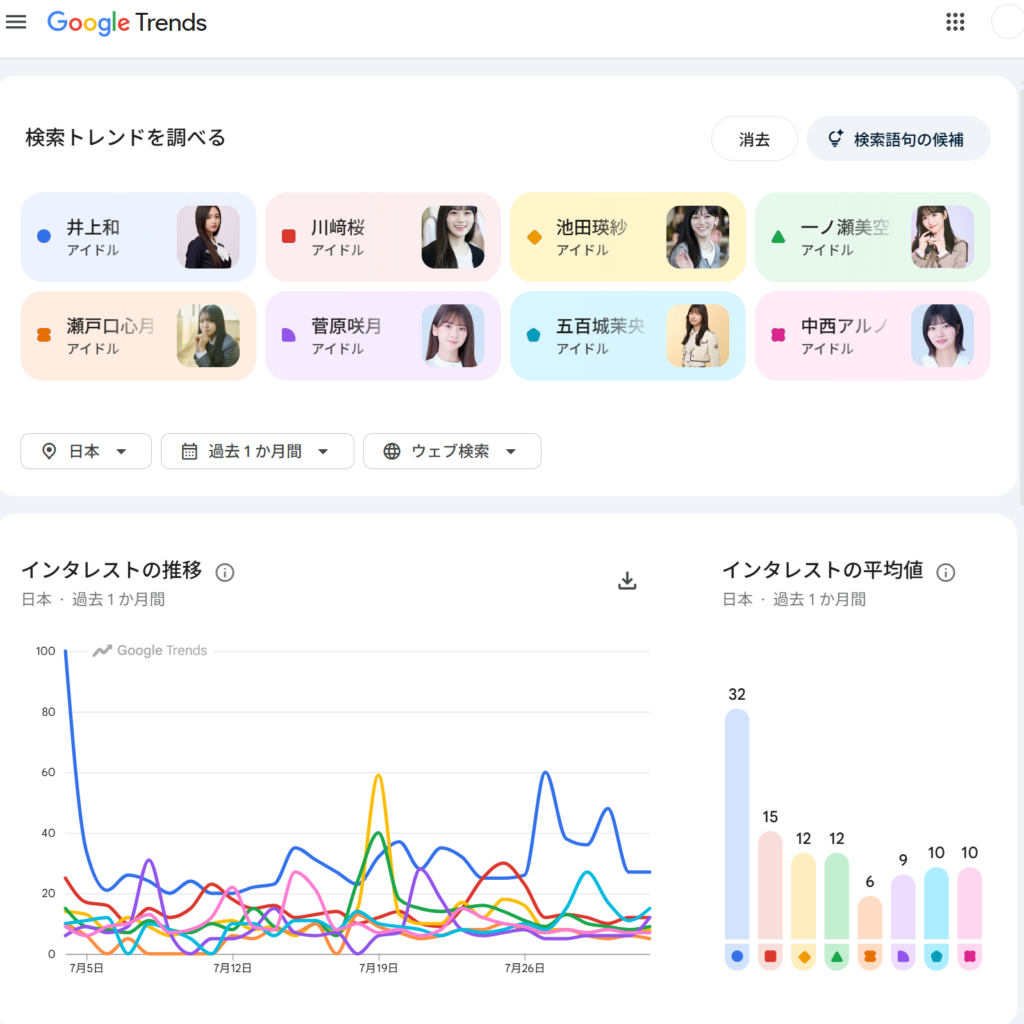This screenshot has width=1024, height=1024.
Task: Click 中西アルノ's photo thumbnail
Action: click(942, 336)
